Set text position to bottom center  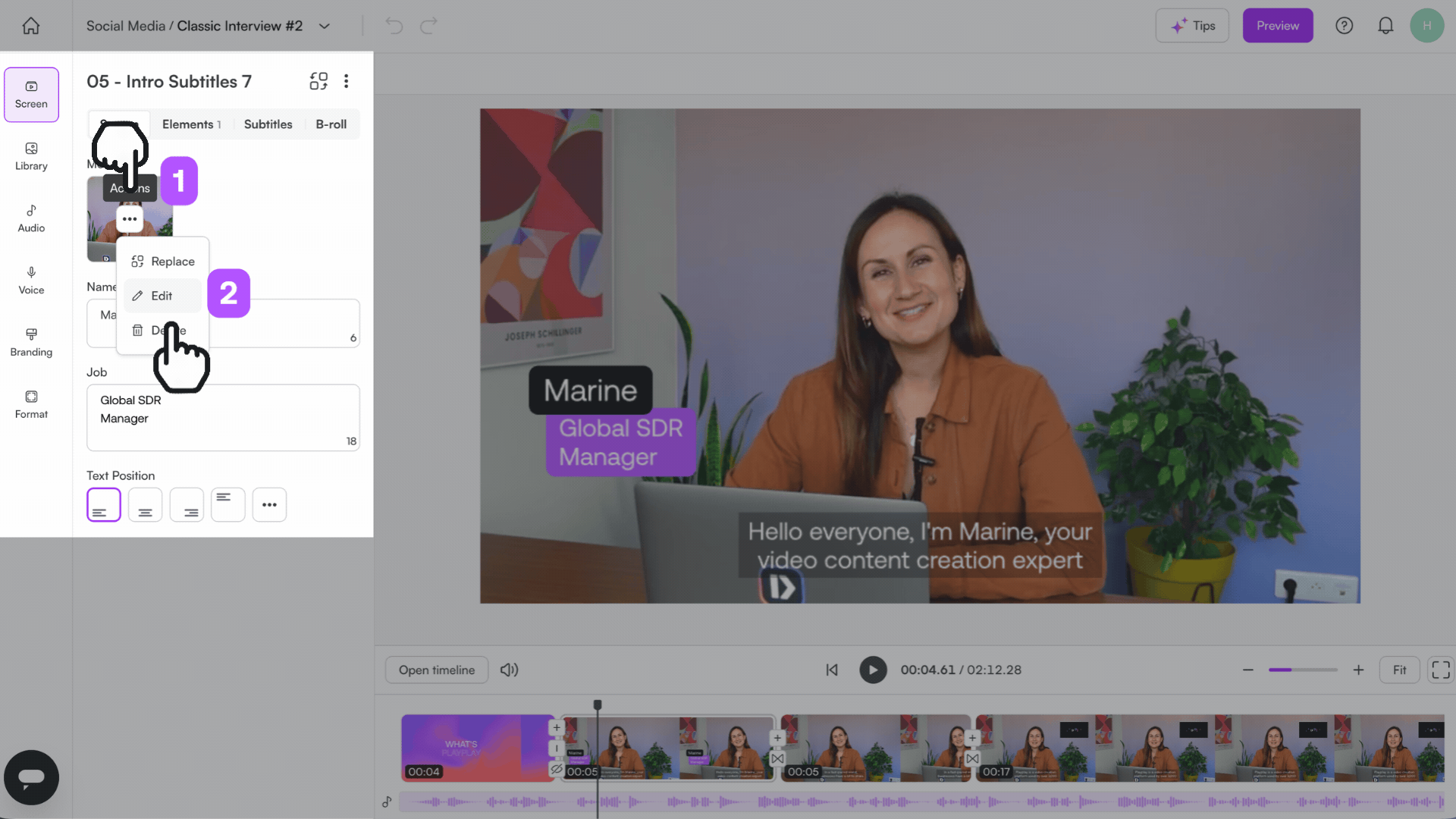coord(145,504)
